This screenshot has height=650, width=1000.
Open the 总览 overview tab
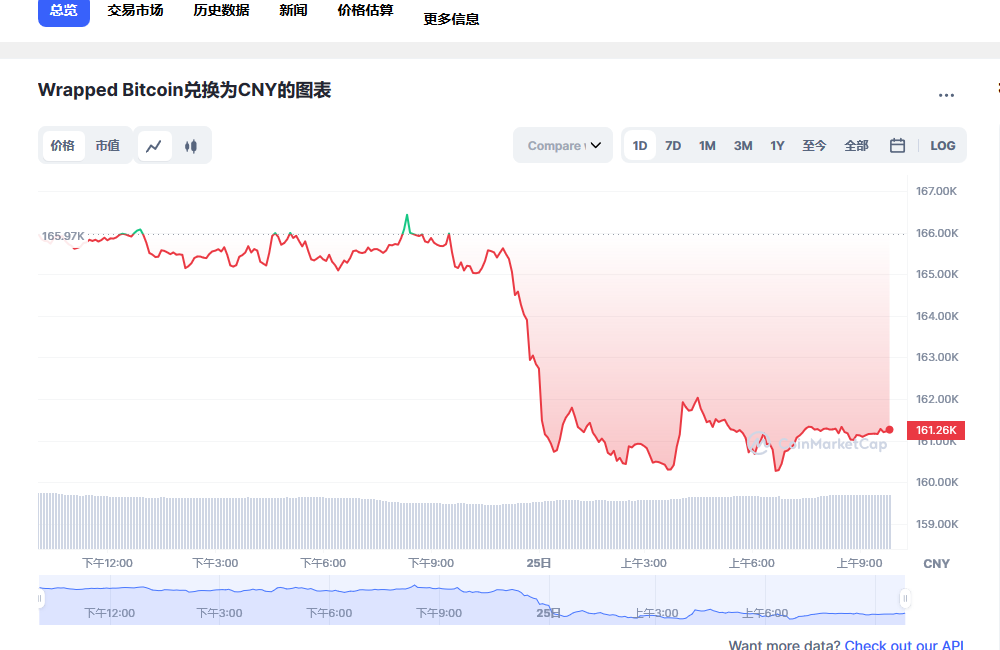click(64, 11)
